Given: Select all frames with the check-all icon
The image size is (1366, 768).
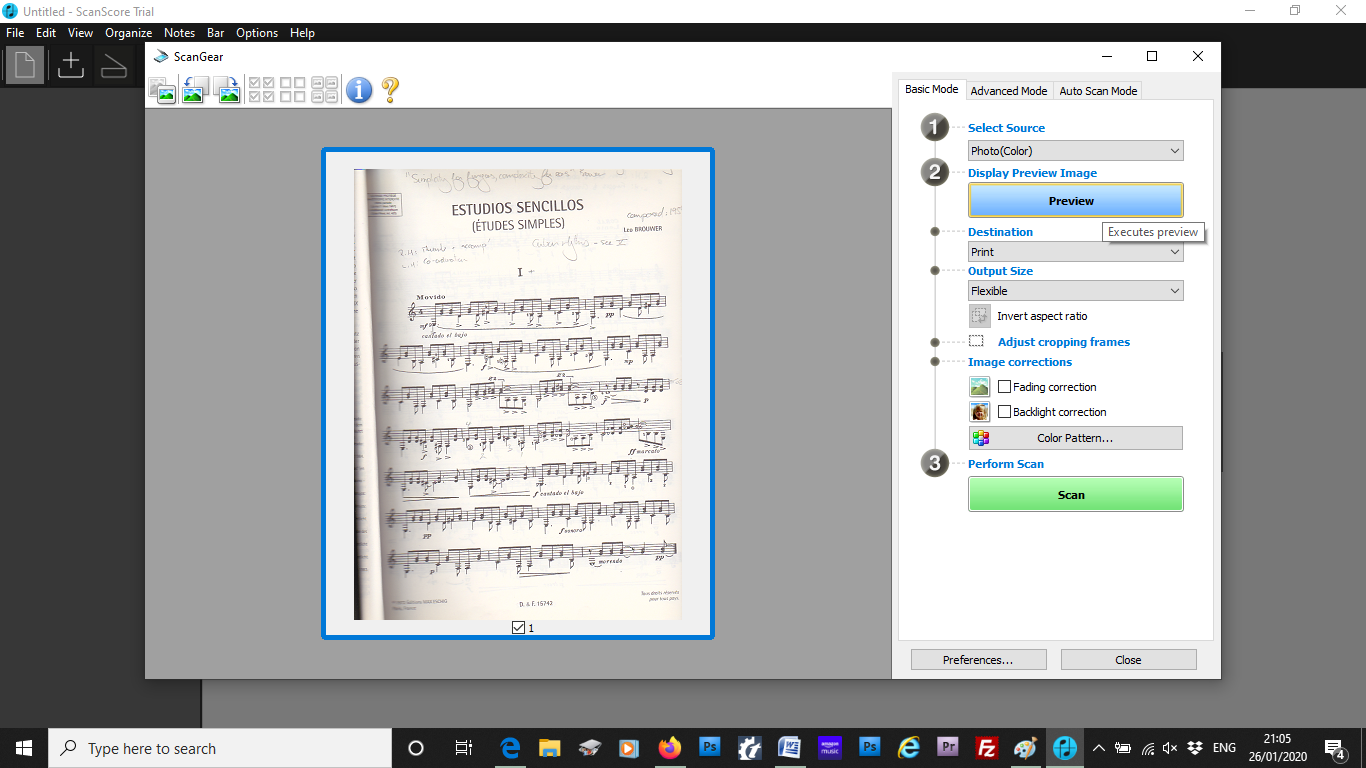Looking at the screenshot, I should coord(261,90).
